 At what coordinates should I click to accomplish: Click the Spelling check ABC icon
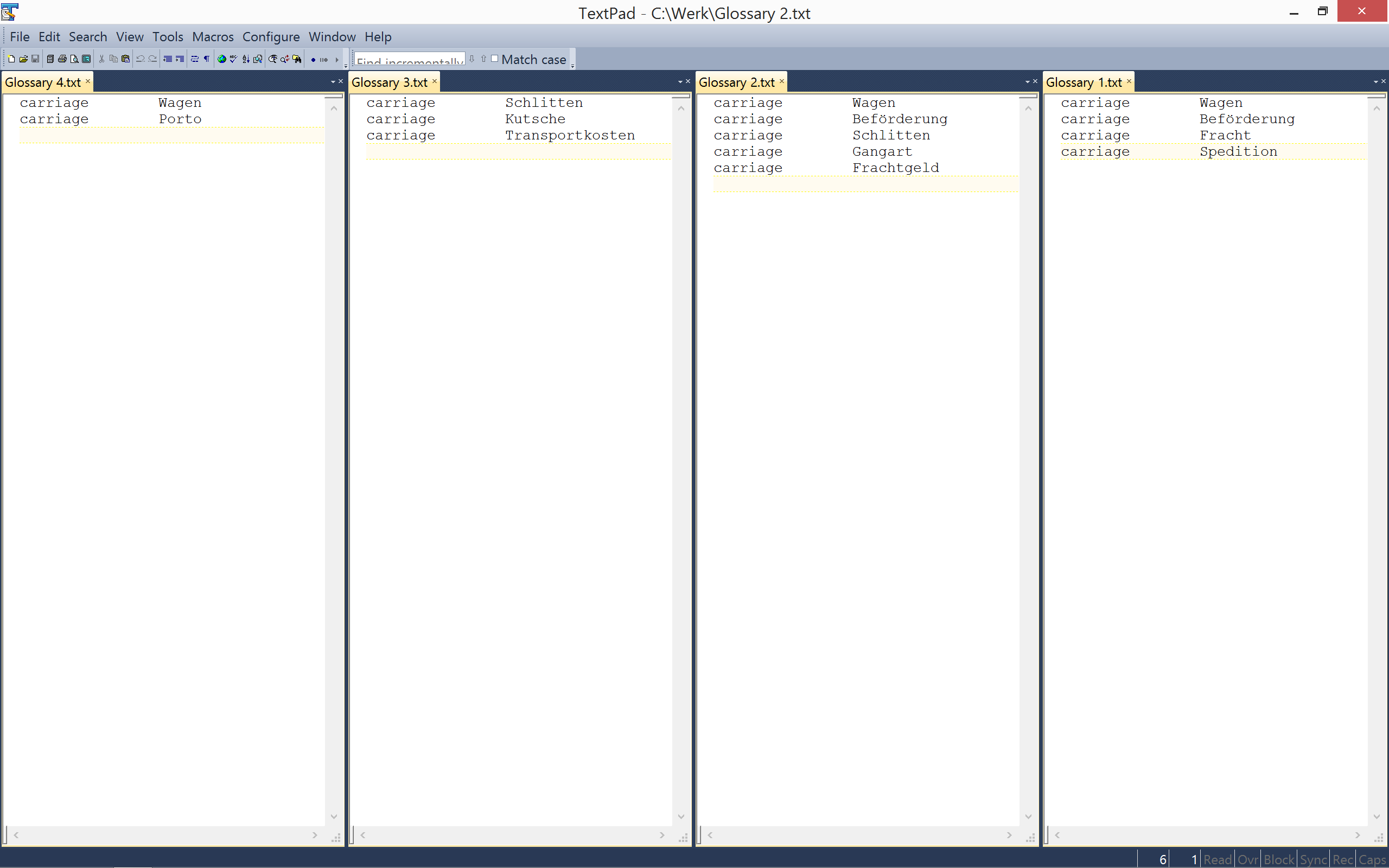coord(233,59)
